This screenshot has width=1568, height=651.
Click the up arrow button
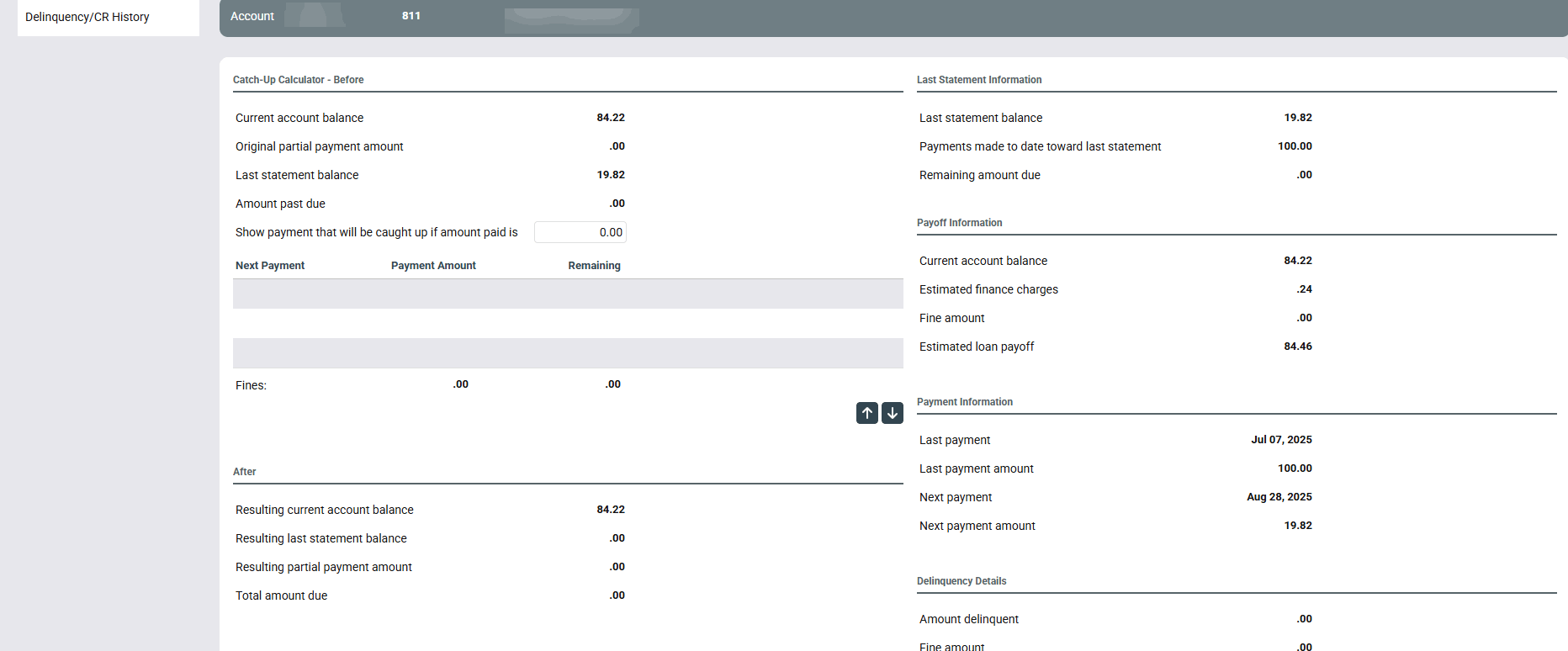[x=867, y=413]
